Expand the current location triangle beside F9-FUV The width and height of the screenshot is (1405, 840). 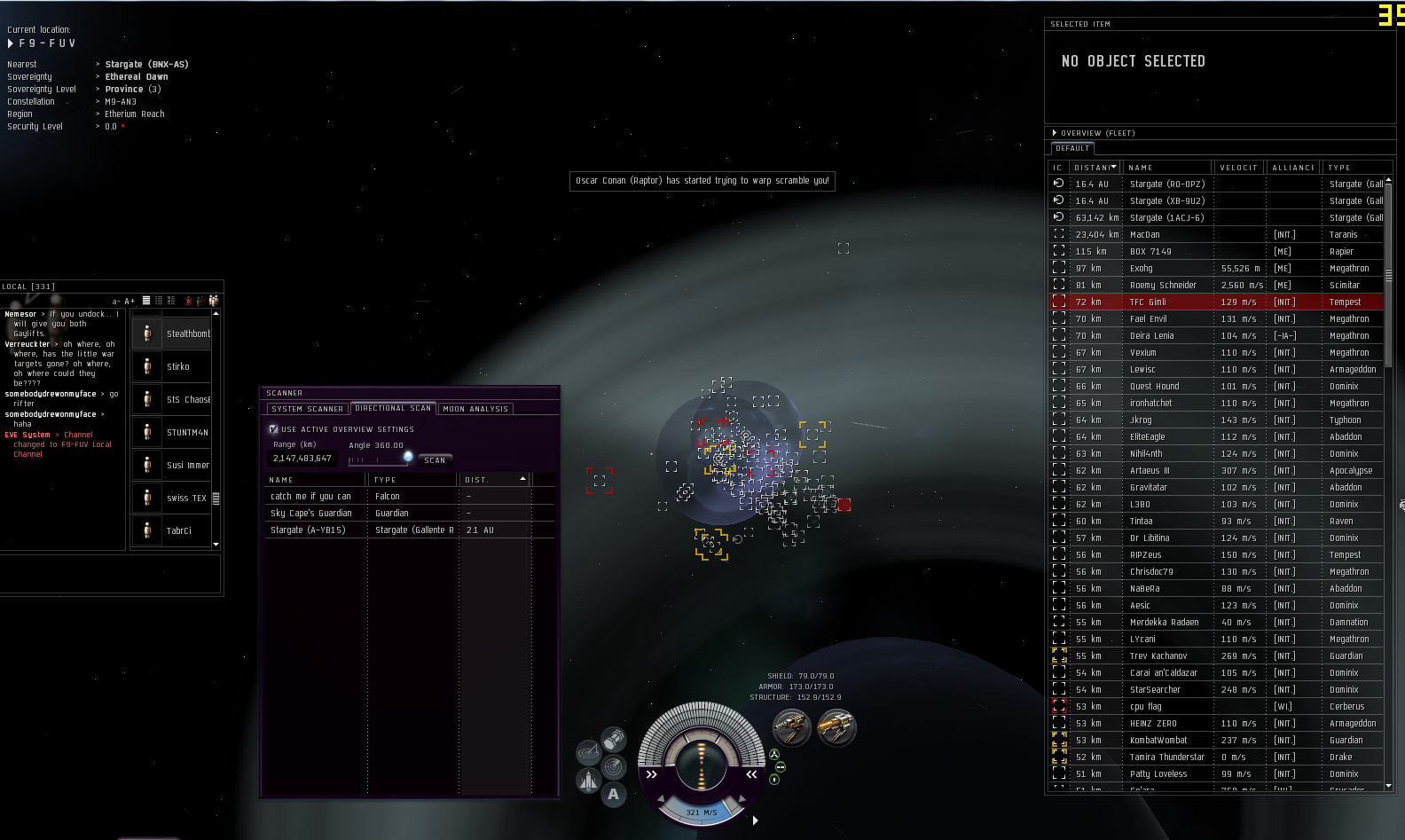tap(11, 43)
